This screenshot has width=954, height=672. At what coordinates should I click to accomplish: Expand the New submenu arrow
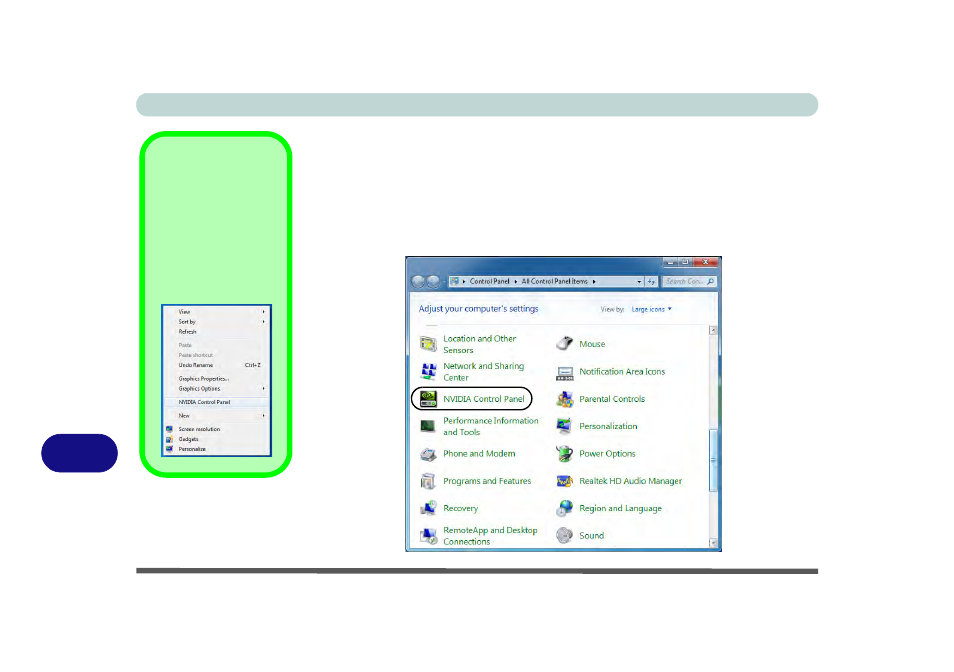tap(263, 416)
